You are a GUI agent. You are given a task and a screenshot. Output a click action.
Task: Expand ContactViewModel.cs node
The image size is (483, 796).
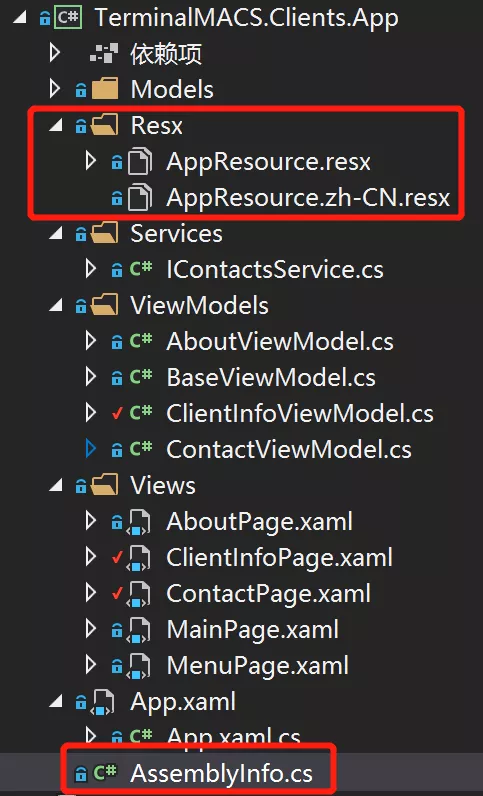91,449
